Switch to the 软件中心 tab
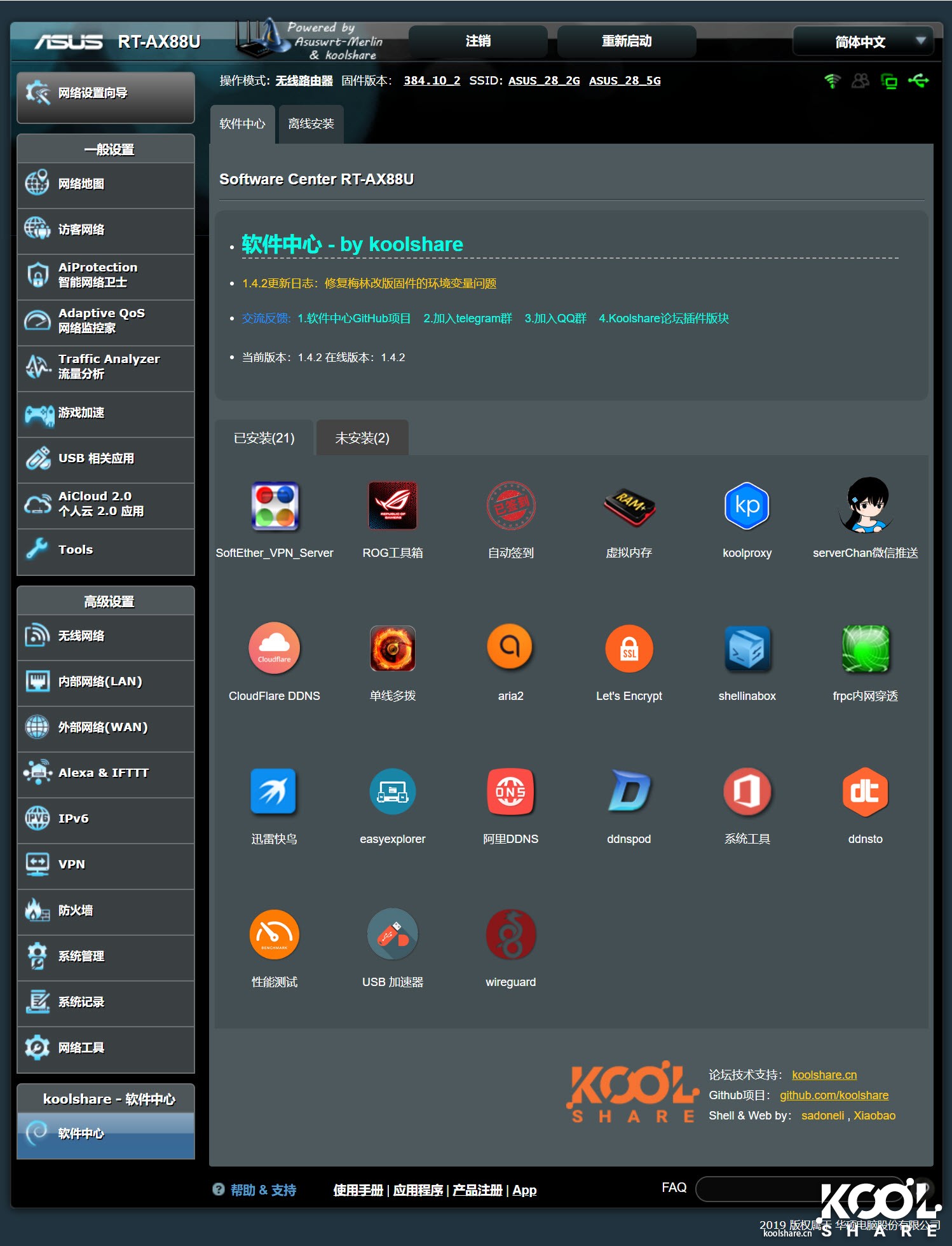The width and height of the screenshot is (952, 1246). [x=242, y=124]
